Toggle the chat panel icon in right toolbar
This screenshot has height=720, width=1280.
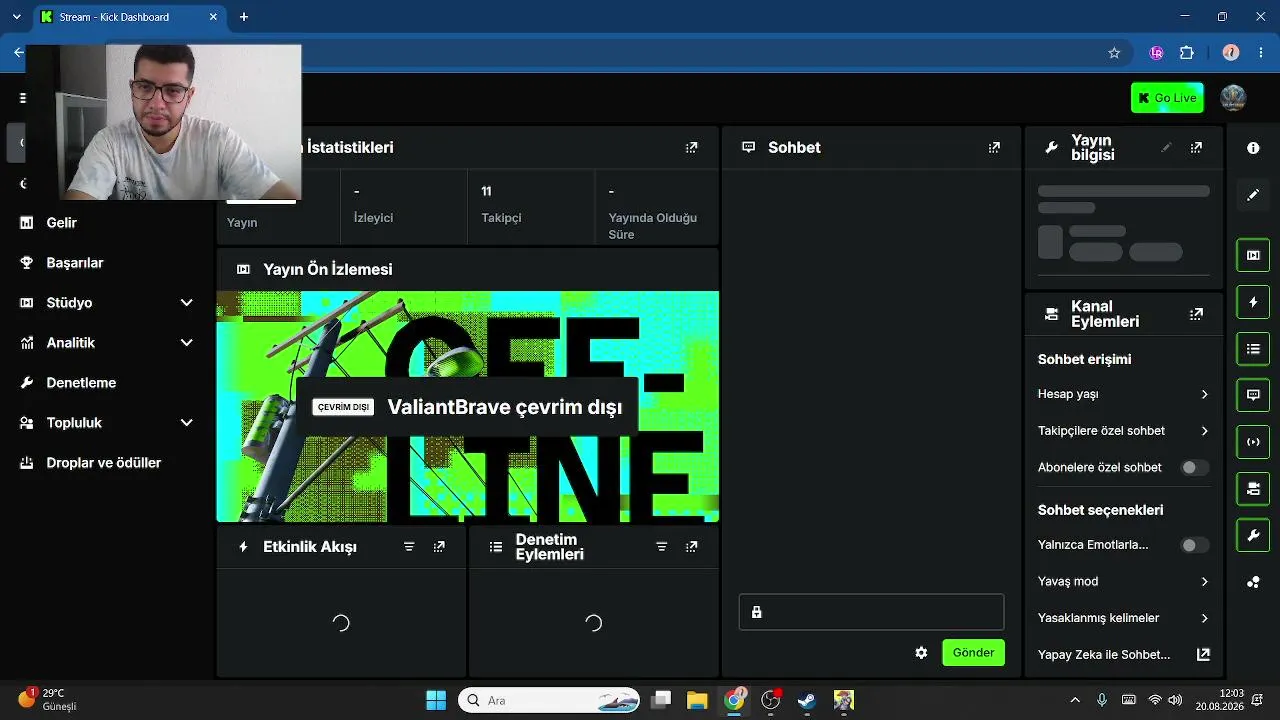[x=1253, y=395]
